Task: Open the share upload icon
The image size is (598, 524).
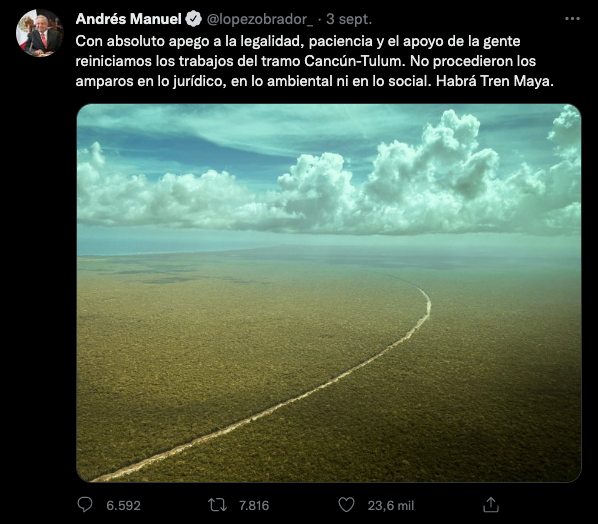Action: [x=491, y=505]
